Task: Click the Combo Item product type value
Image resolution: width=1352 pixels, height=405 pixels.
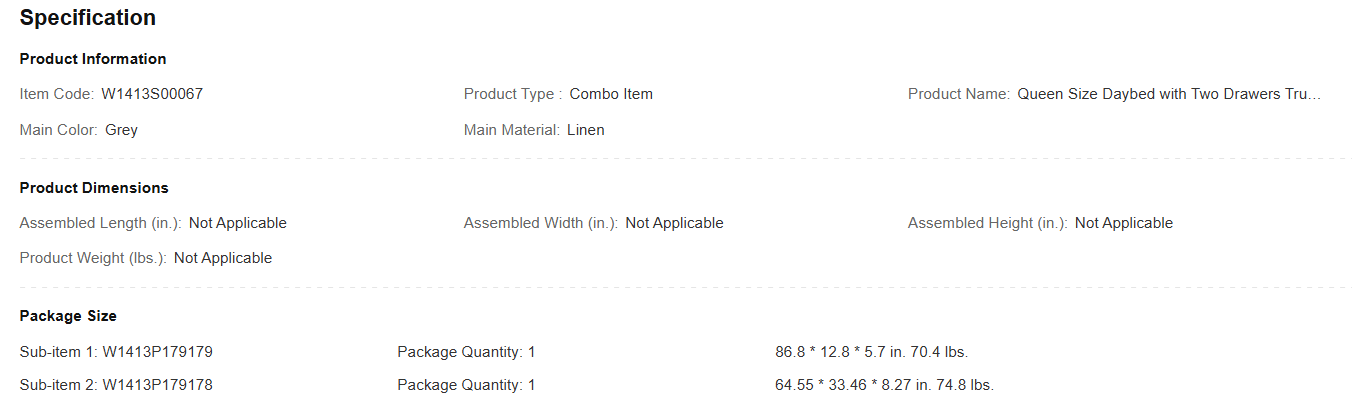Action: click(611, 94)
